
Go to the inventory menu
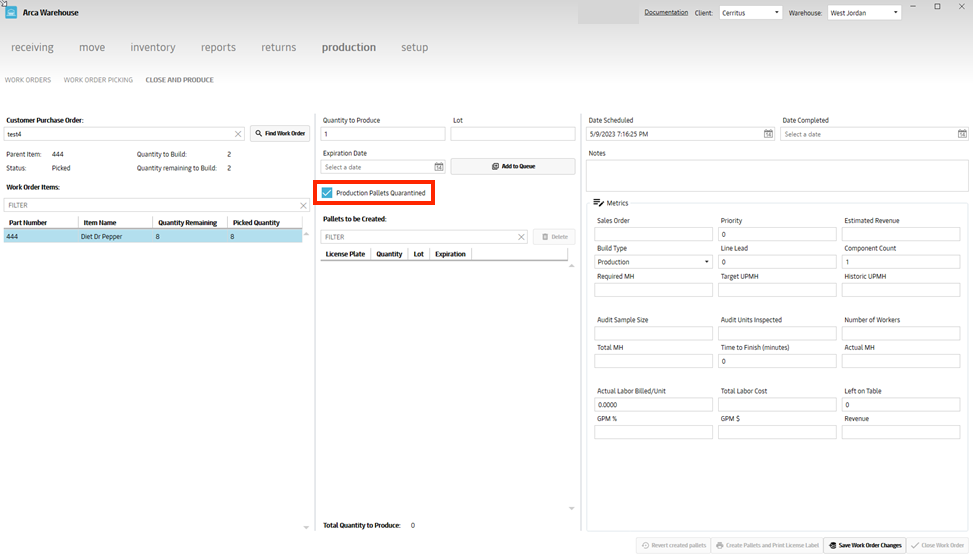(x=153, y=47)
